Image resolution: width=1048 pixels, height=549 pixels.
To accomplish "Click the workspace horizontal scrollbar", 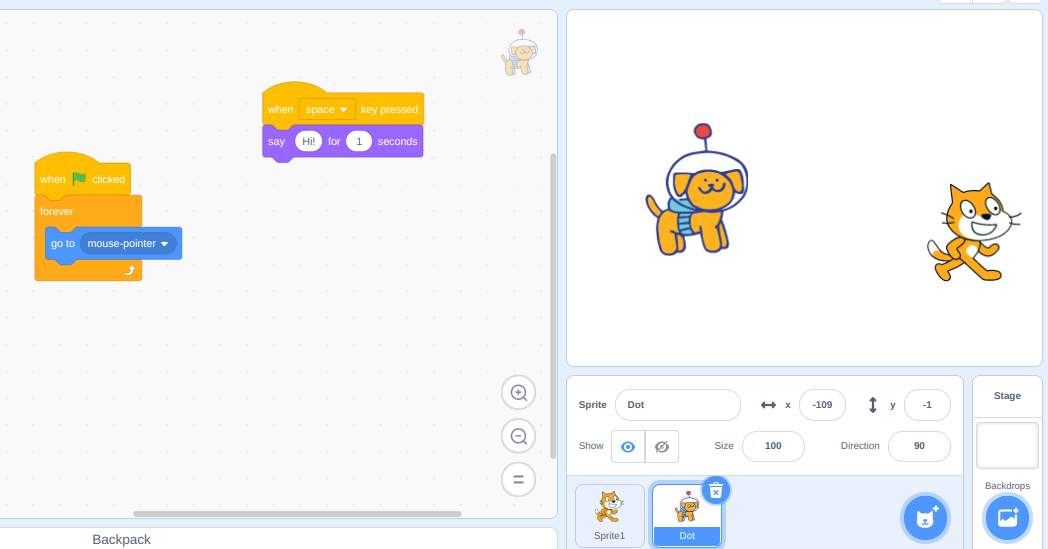I will 297,514.
